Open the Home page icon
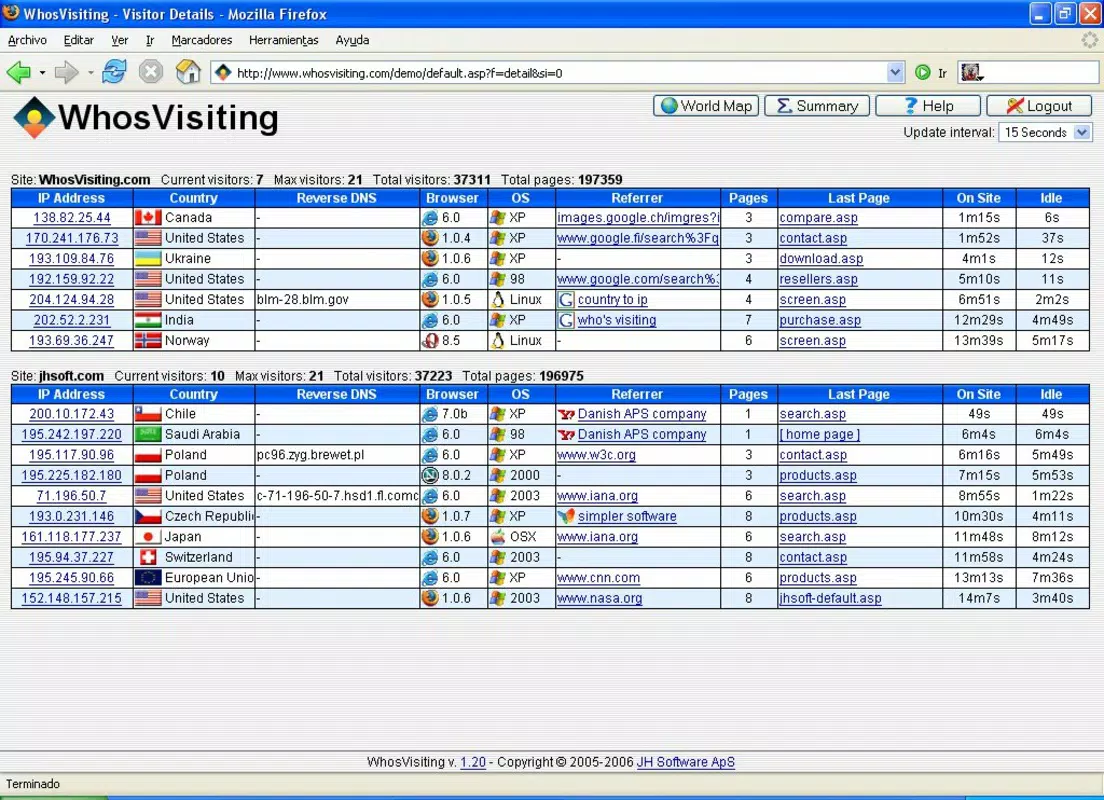 pyautogui.click(x=188, y=72)
